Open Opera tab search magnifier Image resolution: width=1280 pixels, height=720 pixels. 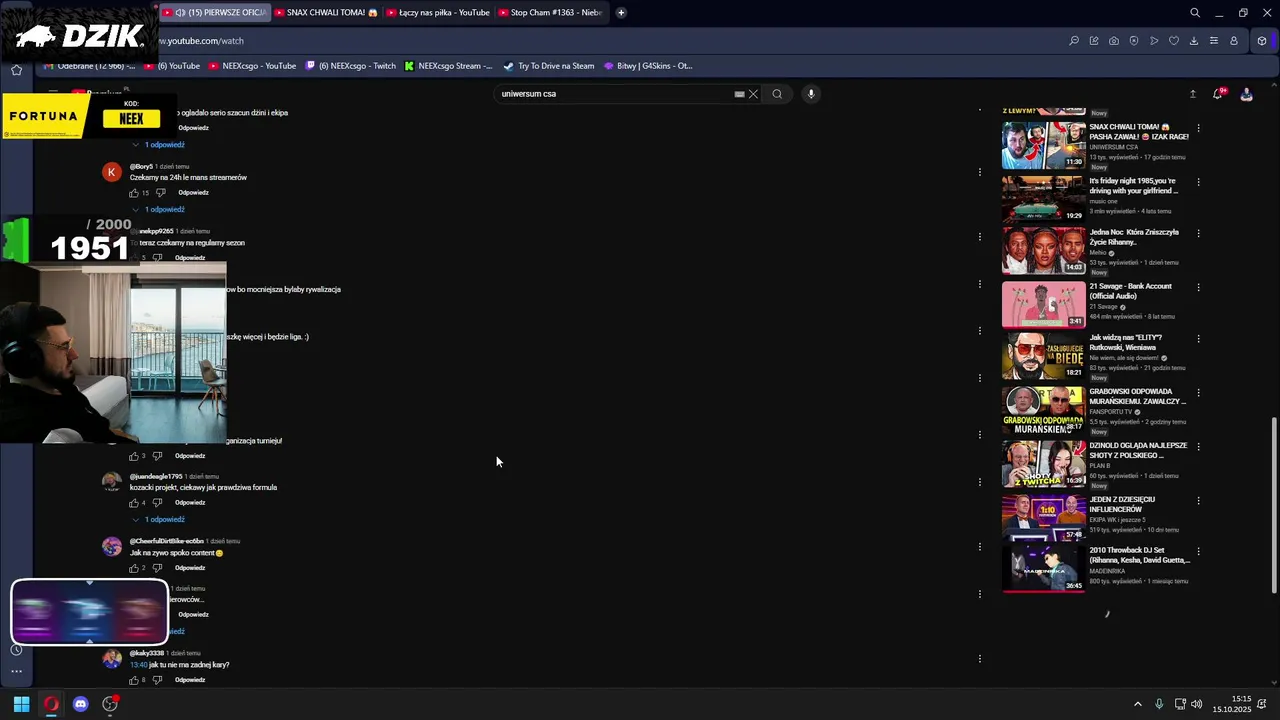(1195, 13)
